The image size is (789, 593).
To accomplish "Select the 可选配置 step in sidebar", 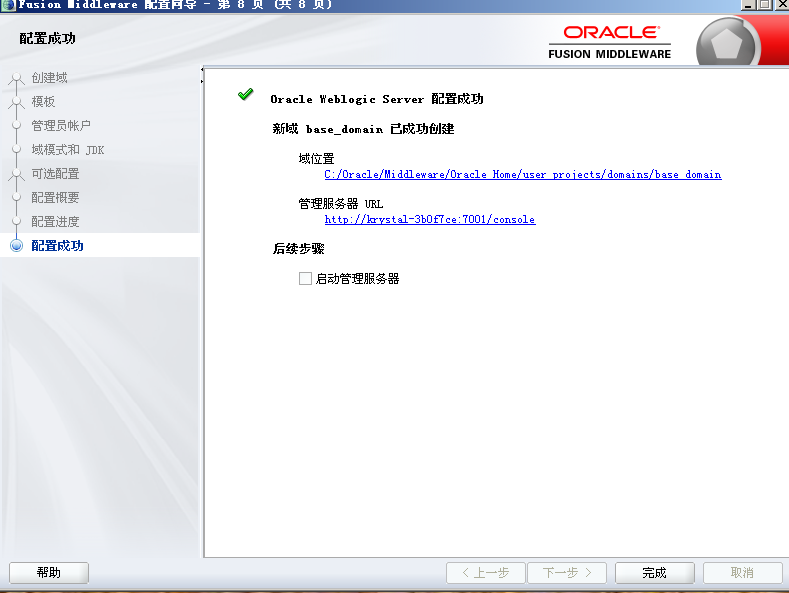I will [55, 174].
